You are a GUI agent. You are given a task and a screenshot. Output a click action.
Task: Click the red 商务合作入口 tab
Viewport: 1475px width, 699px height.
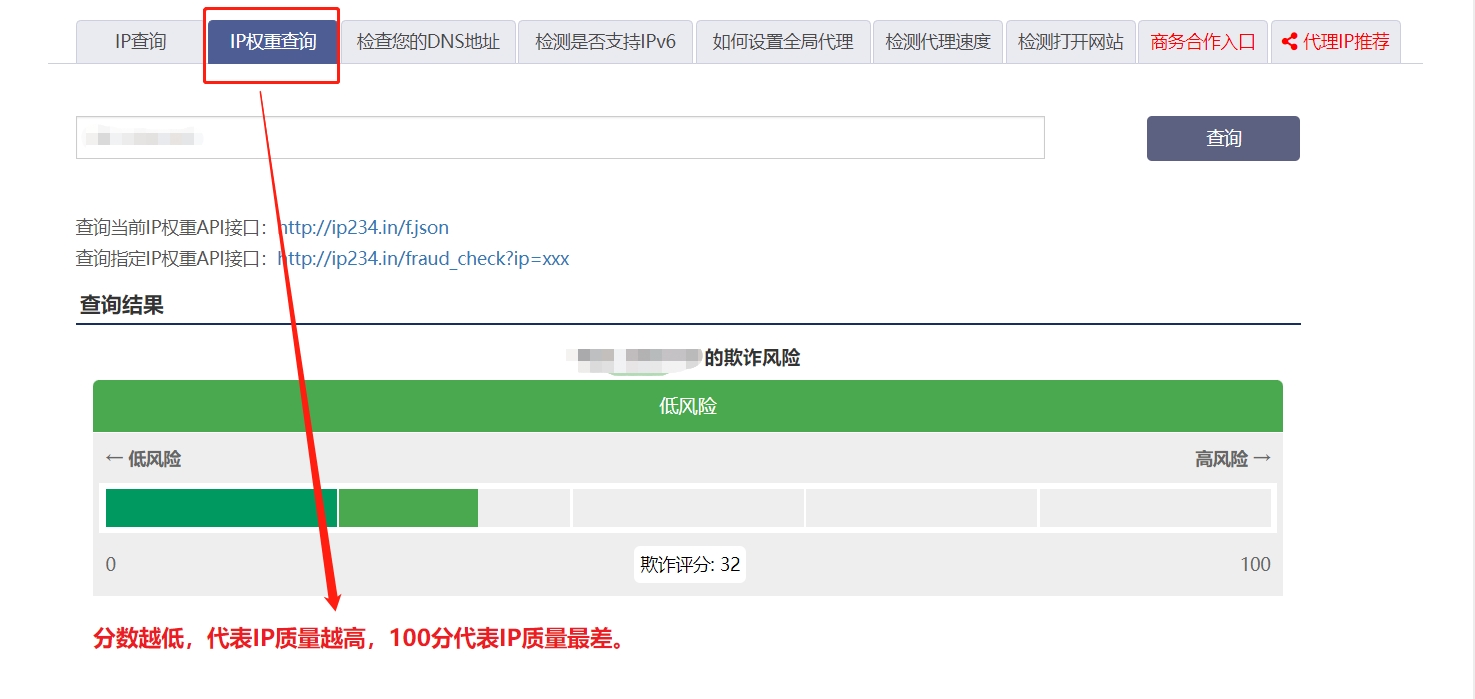click(1202, 42)
